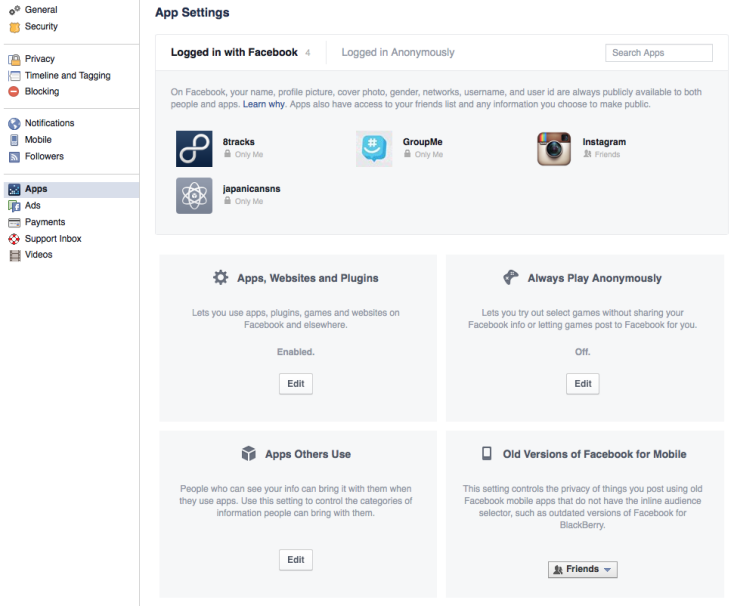The width and height of the screenshot is (734, 606).
Task: Select the Instagram camera icon
Action: [x=554, y=148]
